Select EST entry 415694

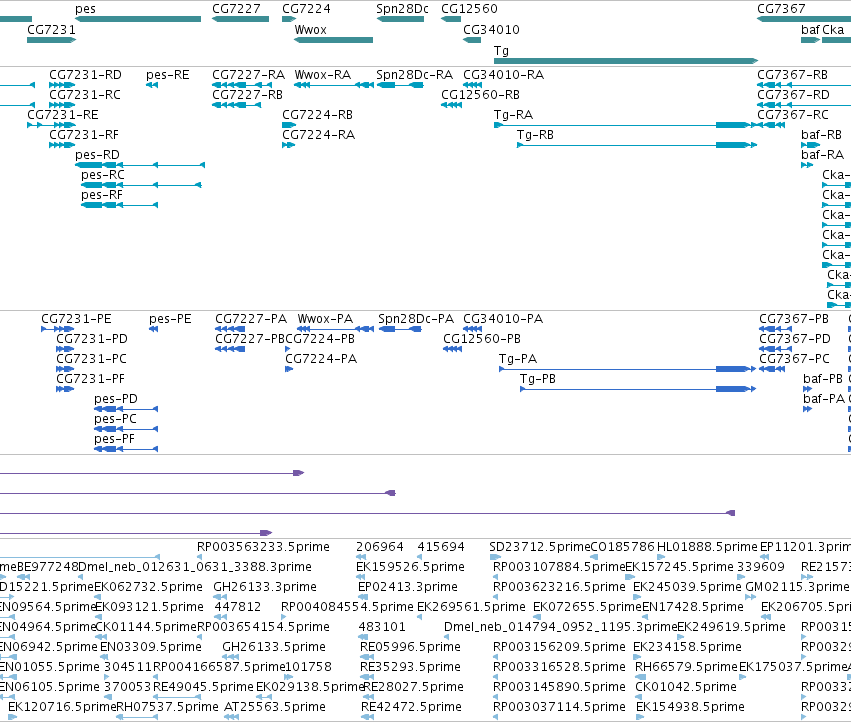pyautogui.click(x=441, y=547)
